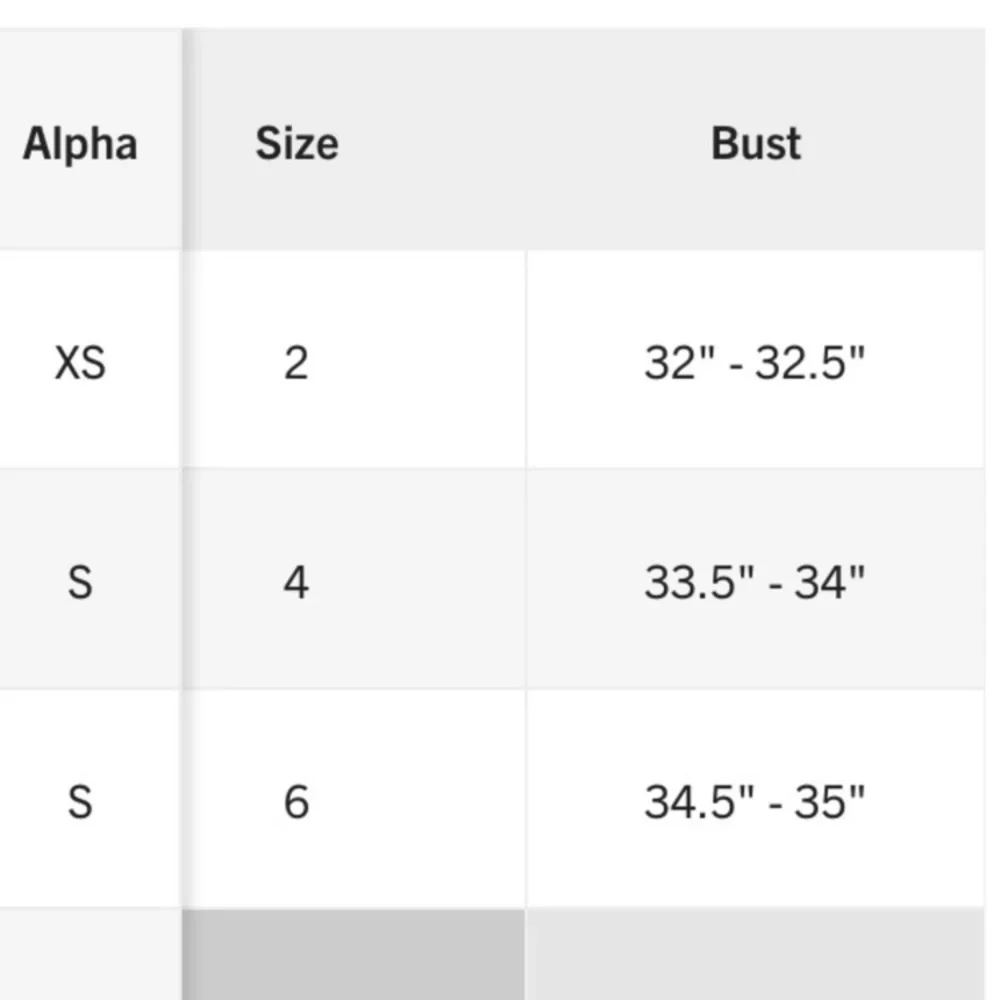Screen dimensions: 1000x1000
Task: Click the size 6 cell
Action: pos(296,801)
